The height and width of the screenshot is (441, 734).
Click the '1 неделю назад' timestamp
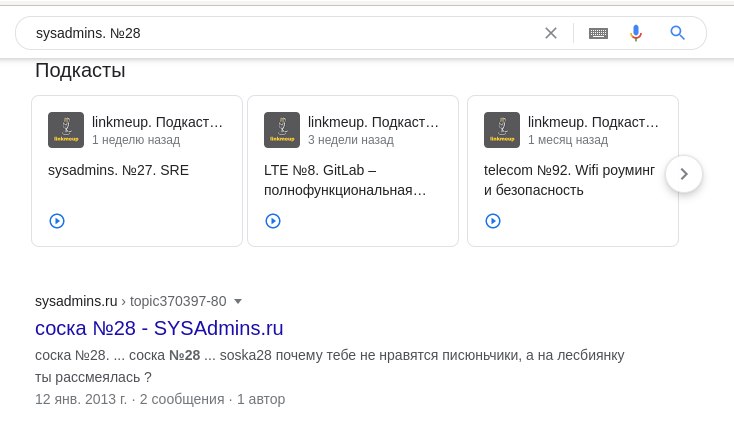click(136, 140)
